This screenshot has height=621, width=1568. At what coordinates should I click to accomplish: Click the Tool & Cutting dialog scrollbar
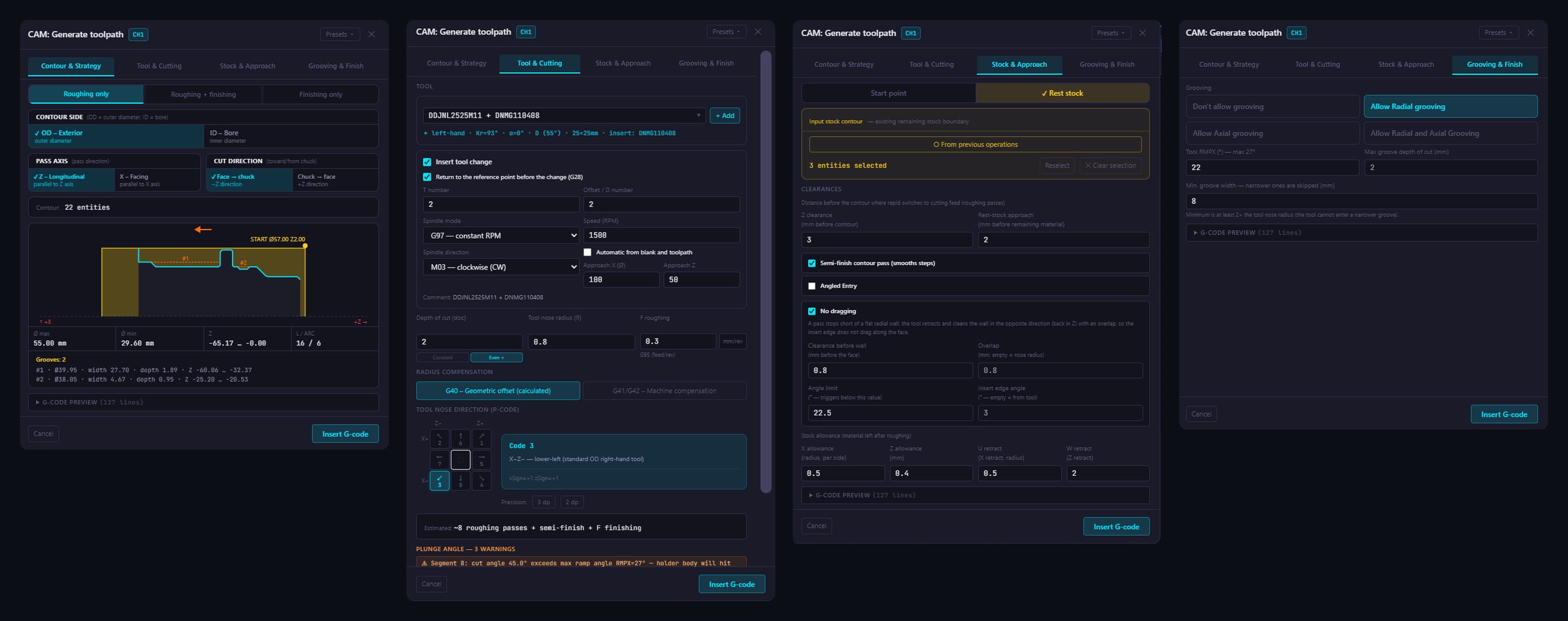(765, 272)
